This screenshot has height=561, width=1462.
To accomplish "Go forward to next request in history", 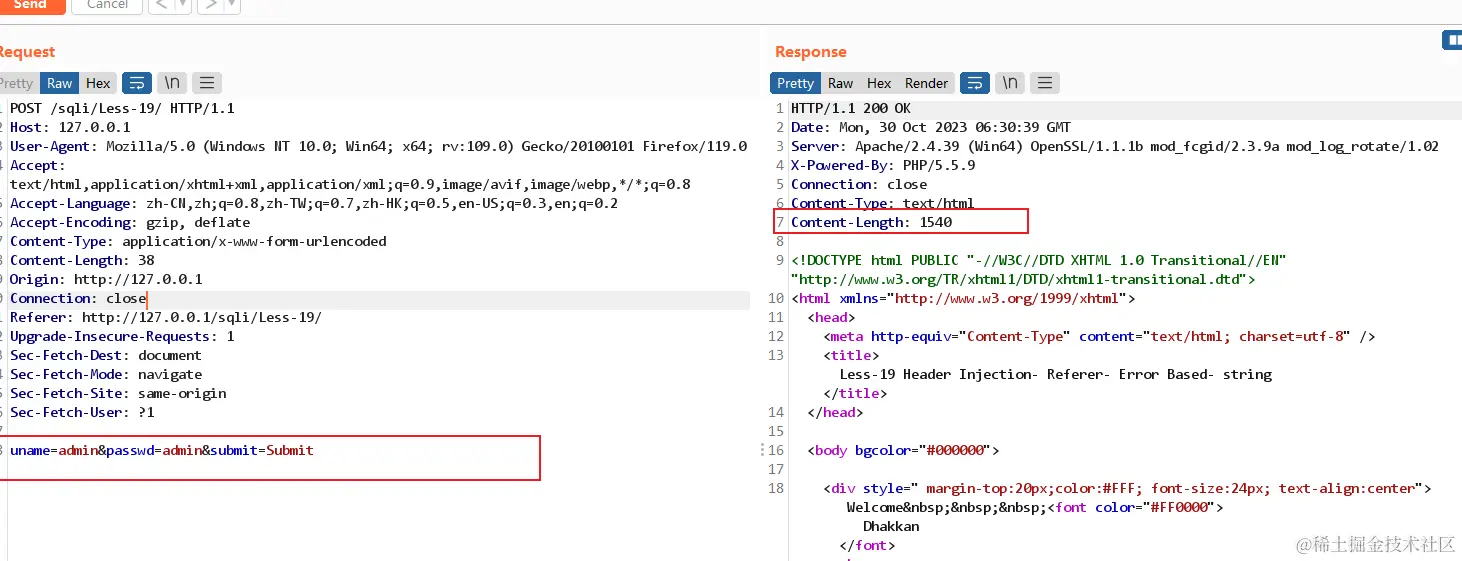I will pyautogui.click(x=209, y=5).
